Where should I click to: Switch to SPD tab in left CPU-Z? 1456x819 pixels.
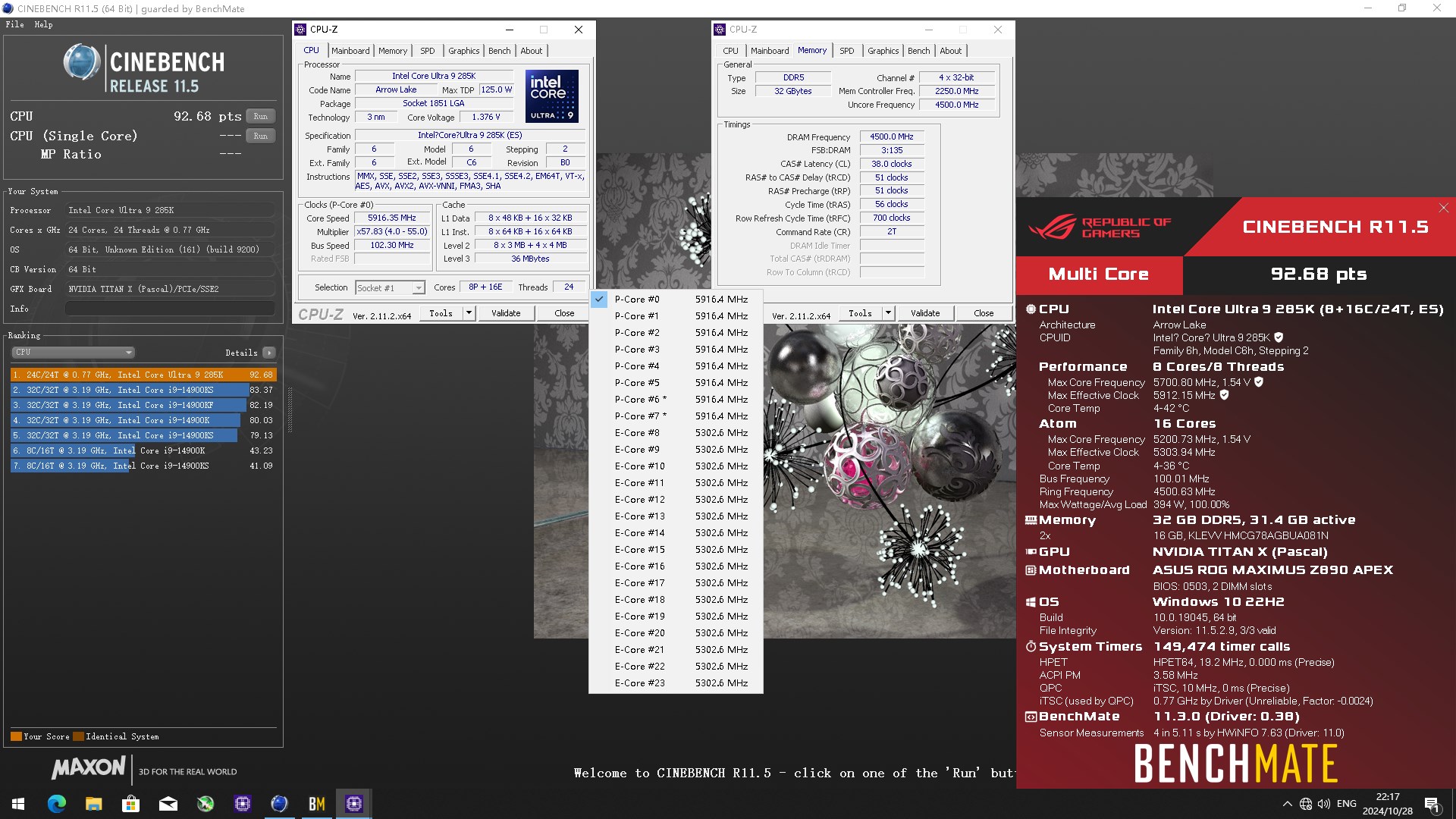428,51
